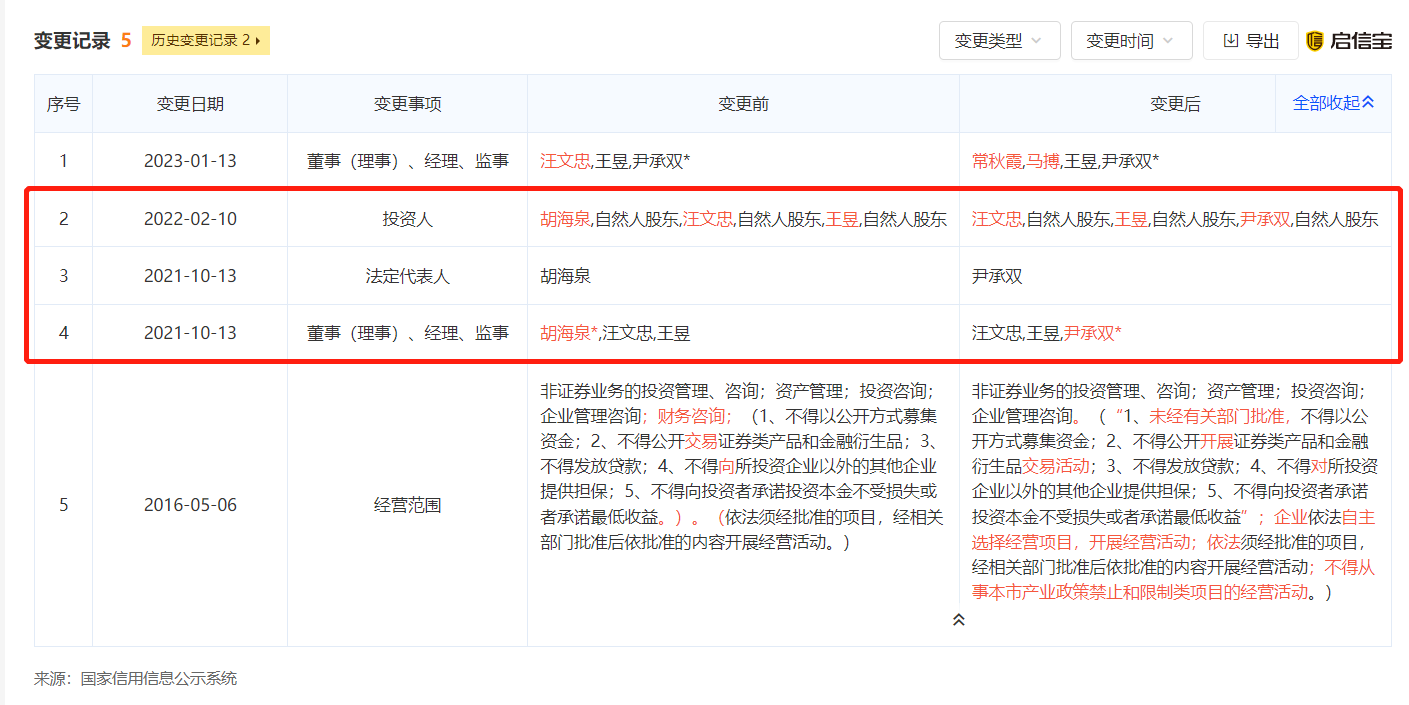Click the double-up chevron beside 全部收起
The height and width of the screenshot is (705, 1409).
(1367, 103)
